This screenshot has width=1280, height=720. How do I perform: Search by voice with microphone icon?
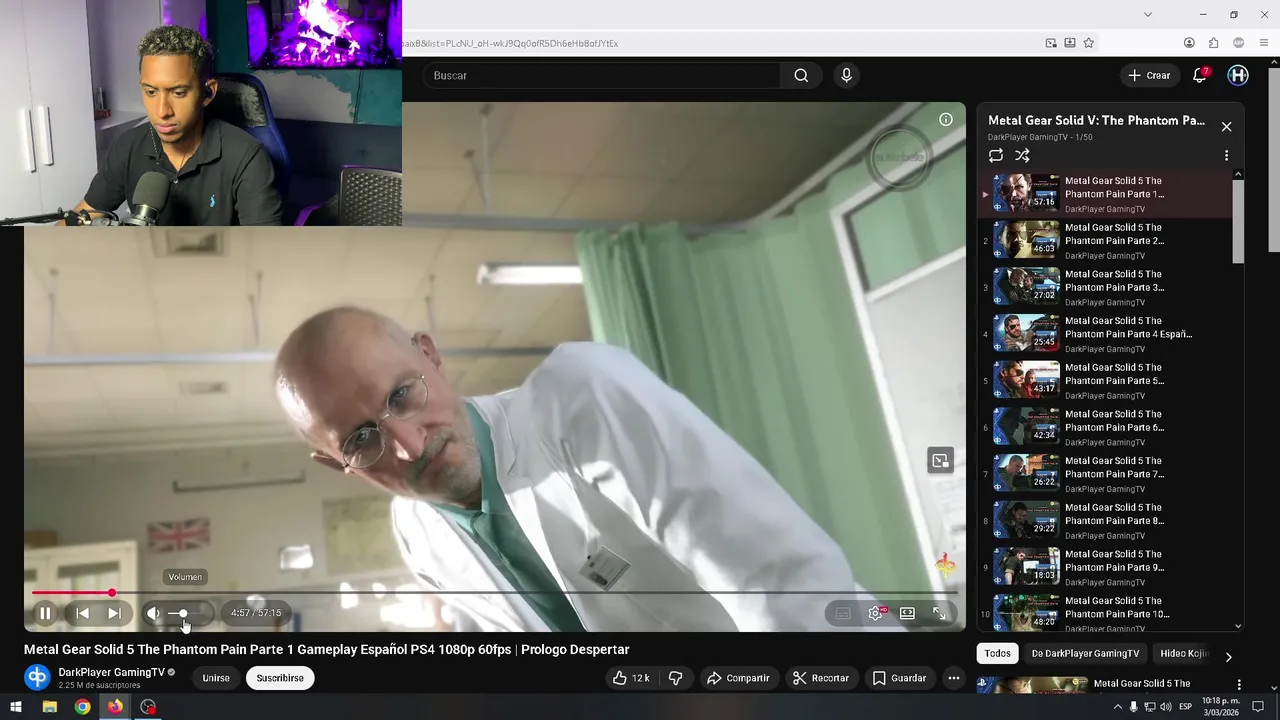pos(846,75)
